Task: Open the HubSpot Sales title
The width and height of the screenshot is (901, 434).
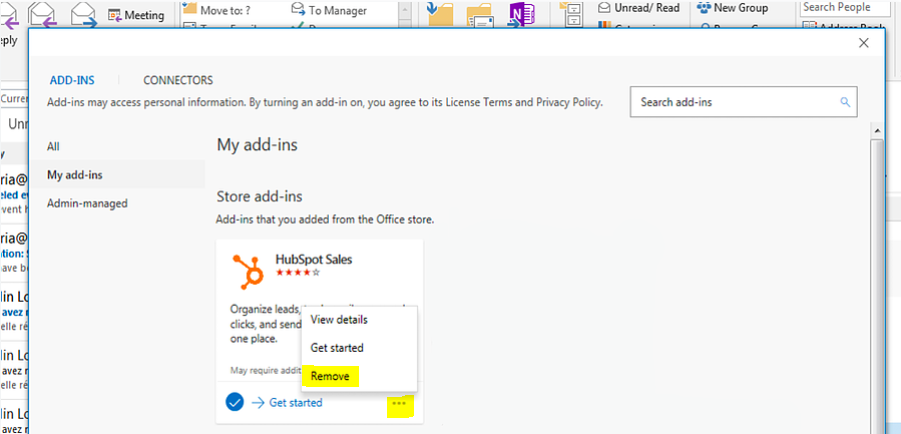Action: click(314, 259)
